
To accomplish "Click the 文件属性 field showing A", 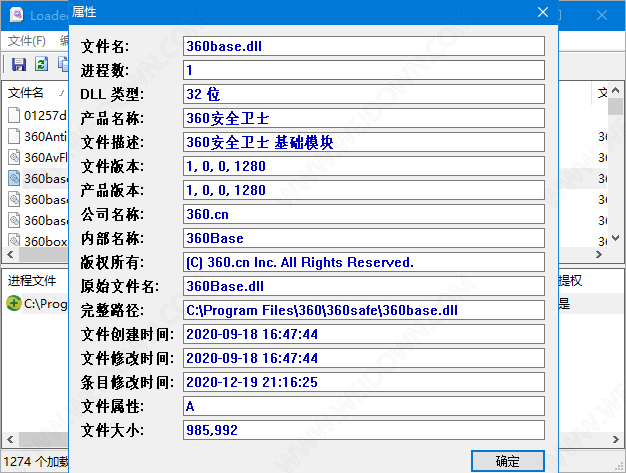I will tap(364, 406).
